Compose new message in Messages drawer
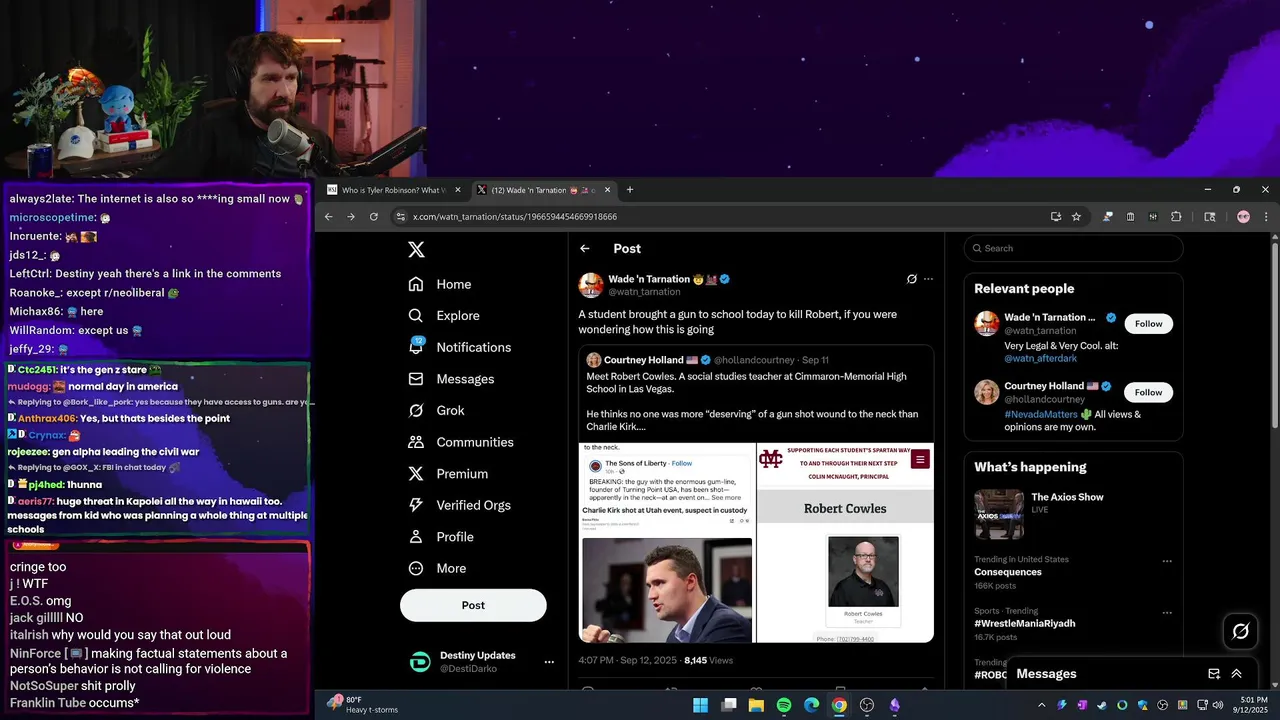The image size is (1280, 720). (1214, 674)
